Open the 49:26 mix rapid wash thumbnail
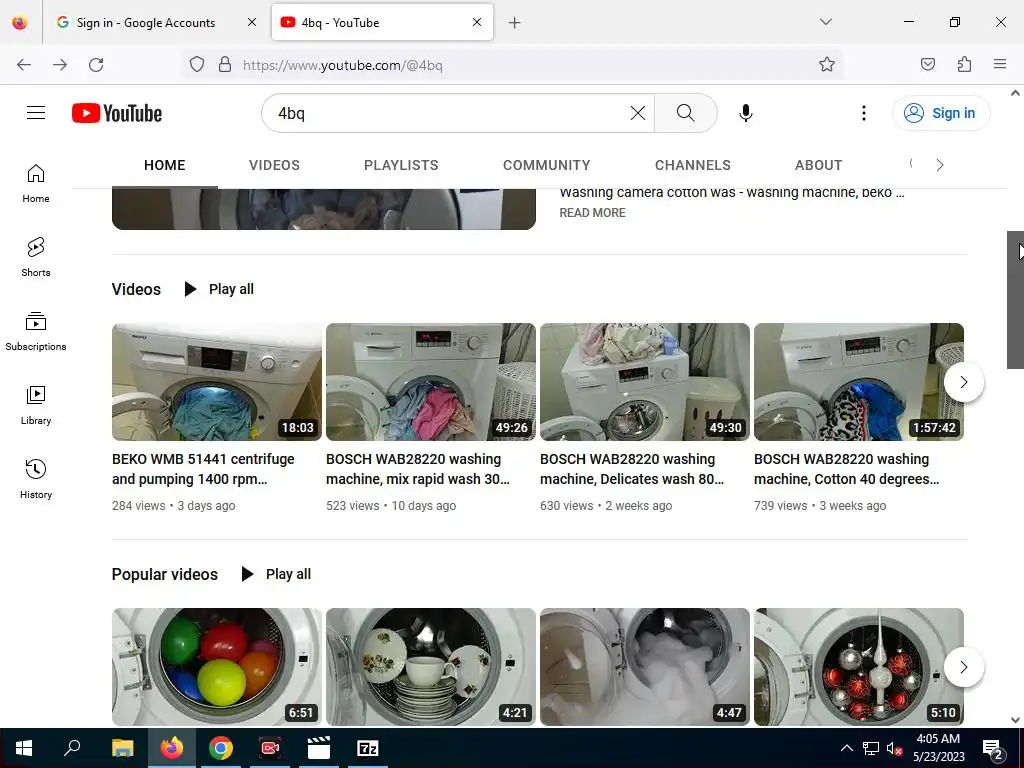 click(431, 382)
